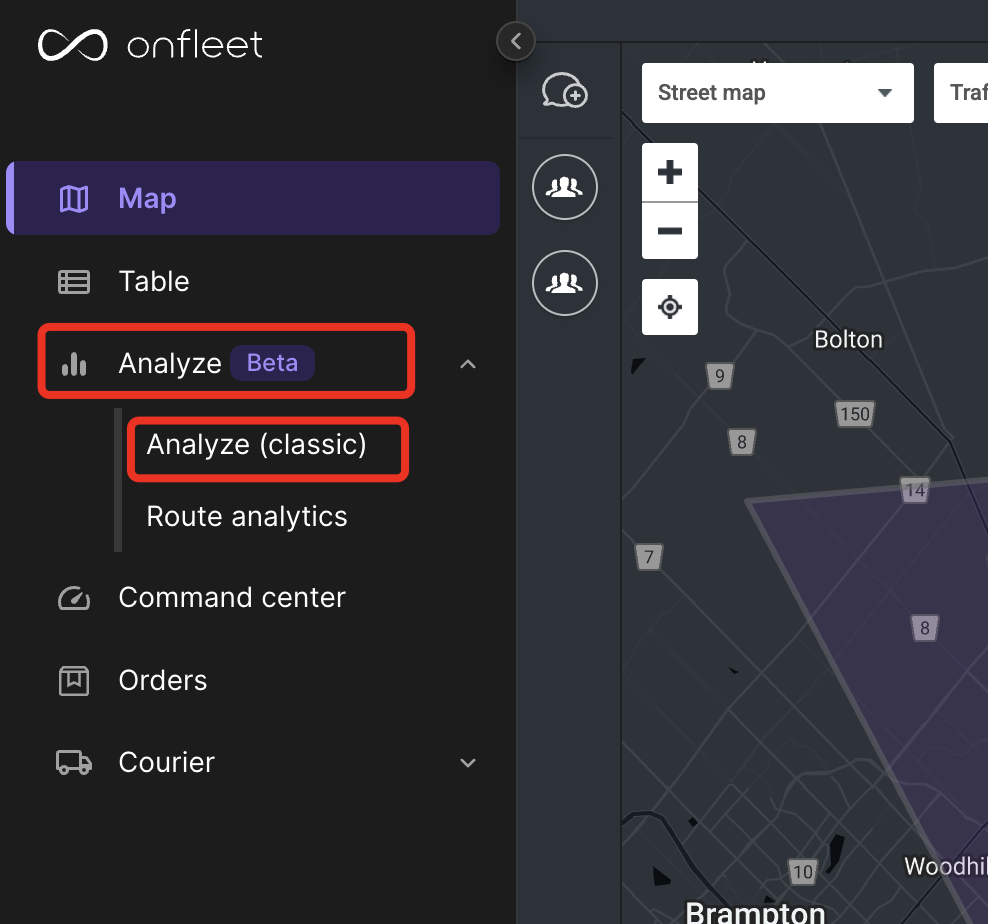The width and height of the screenshot is (988, 924).
Task: Click the onfleet infinity logo
Action: (72, 45)
